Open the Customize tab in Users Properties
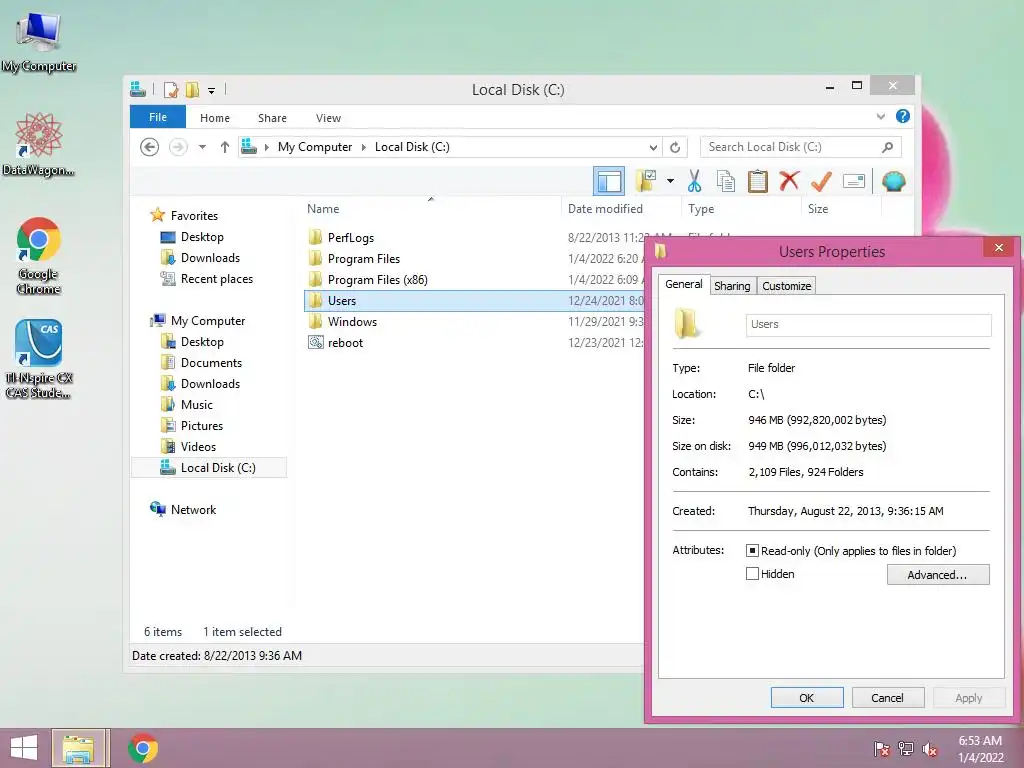The height and width of the screenshot is (768, 1024). [x=786, y=286]
